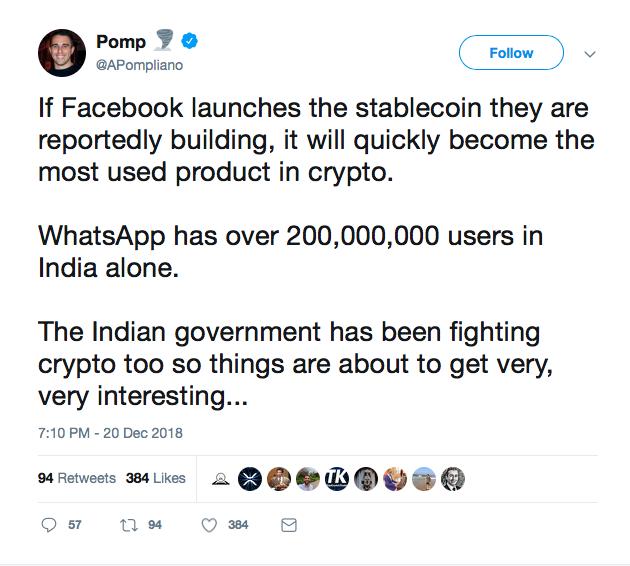Click the Pomp display name

coord(121,42)
